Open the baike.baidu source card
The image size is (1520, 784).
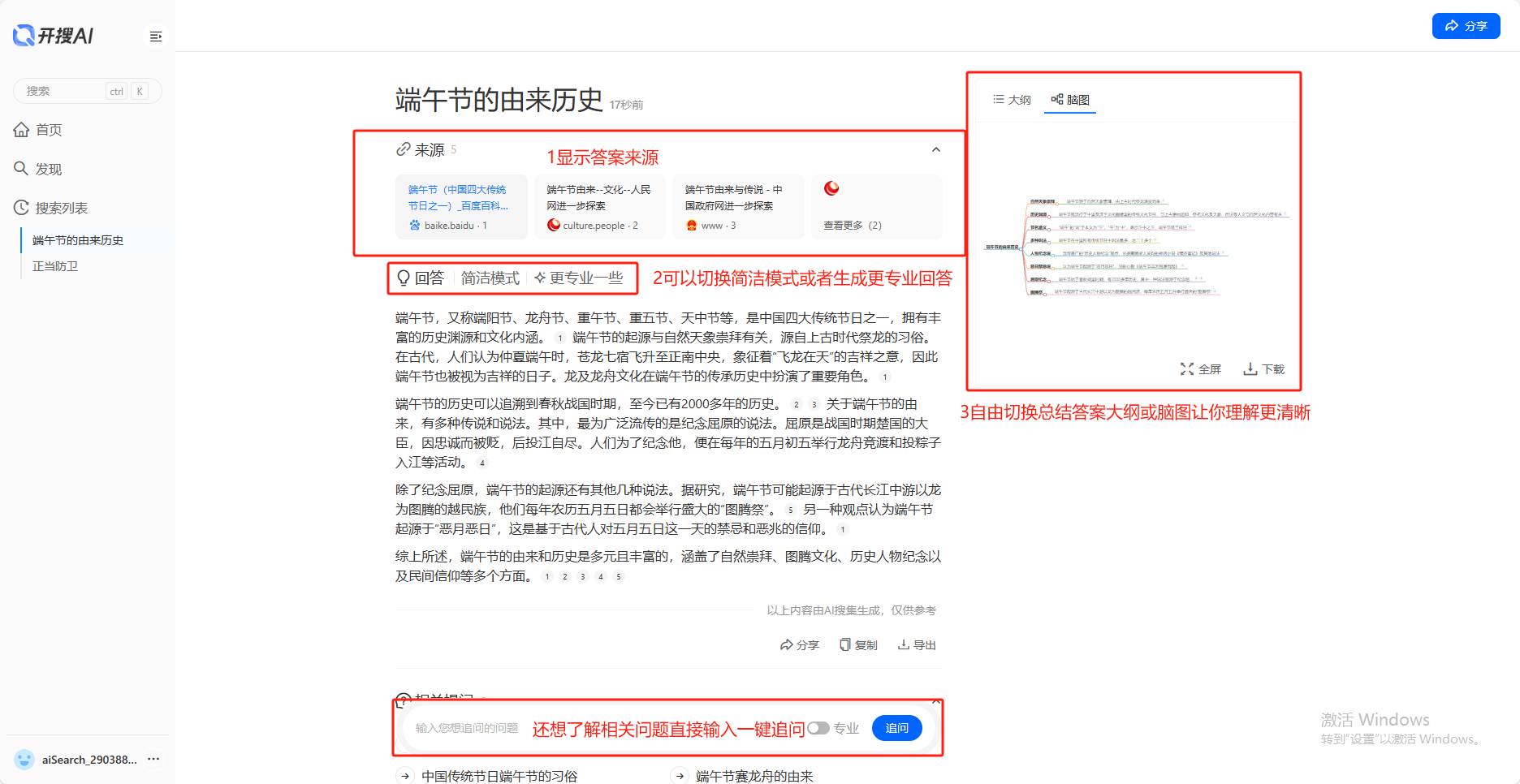[460, 207]
